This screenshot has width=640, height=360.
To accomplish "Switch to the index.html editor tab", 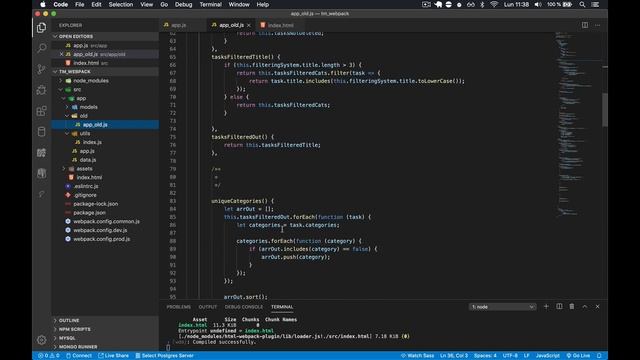I will tap(280, 25).
